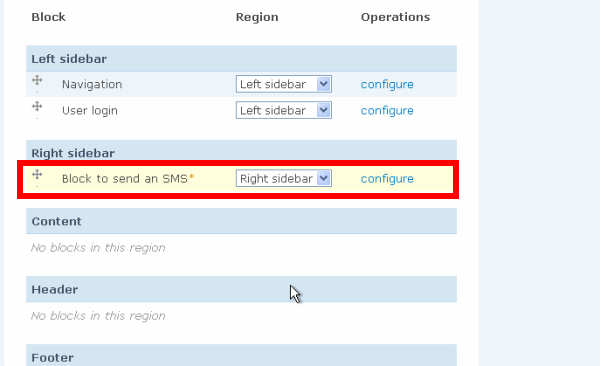Select the Footer region heading row
This screenshot has width=600, height=366.
241,355
